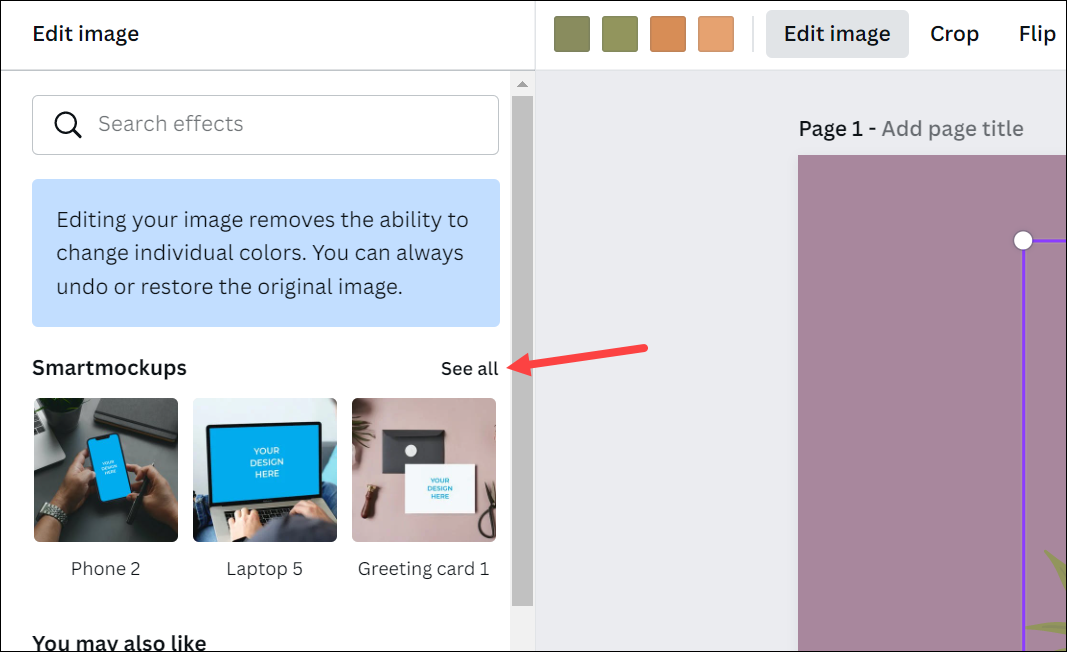Screen dimensions: 1067x652
Task: Pick the dark olive green swatch
Action: (x=572, y=34)
